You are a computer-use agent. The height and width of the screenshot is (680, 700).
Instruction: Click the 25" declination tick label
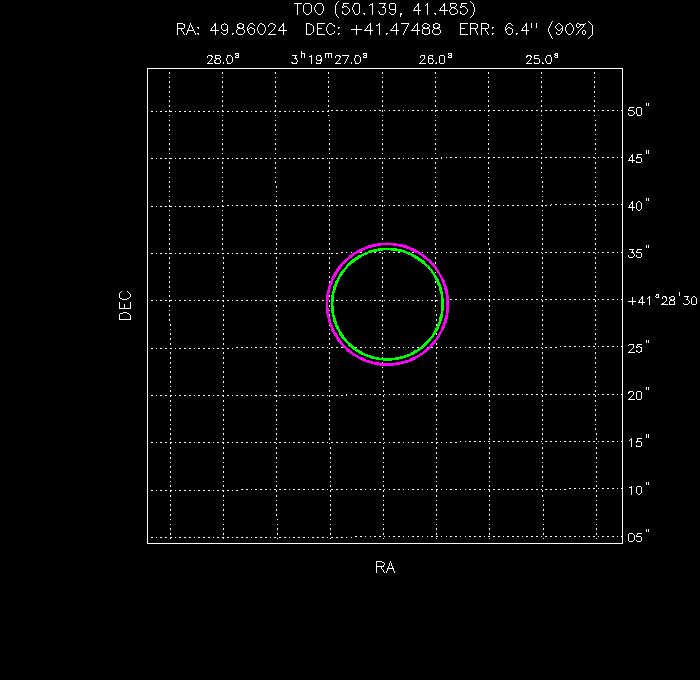click(x=638, y=348)
